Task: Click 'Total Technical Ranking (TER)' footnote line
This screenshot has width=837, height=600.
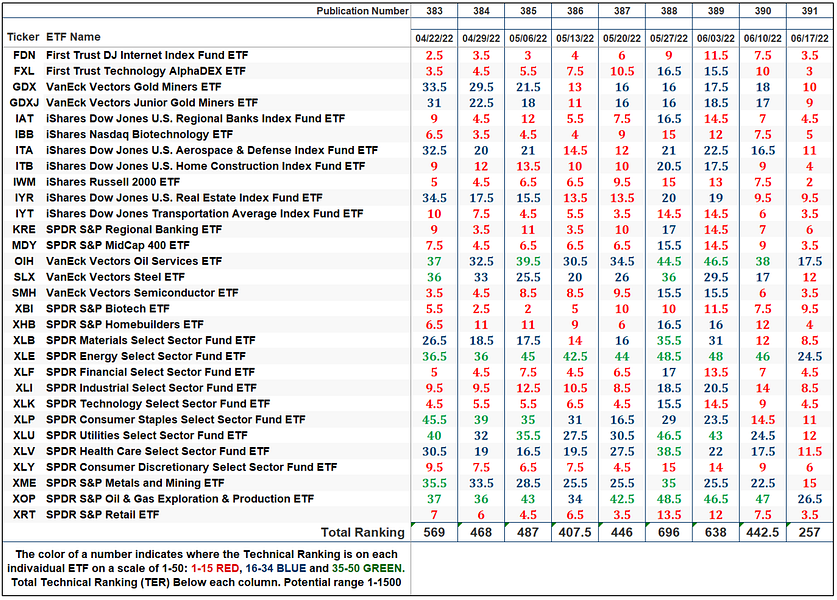Action: 206,582
